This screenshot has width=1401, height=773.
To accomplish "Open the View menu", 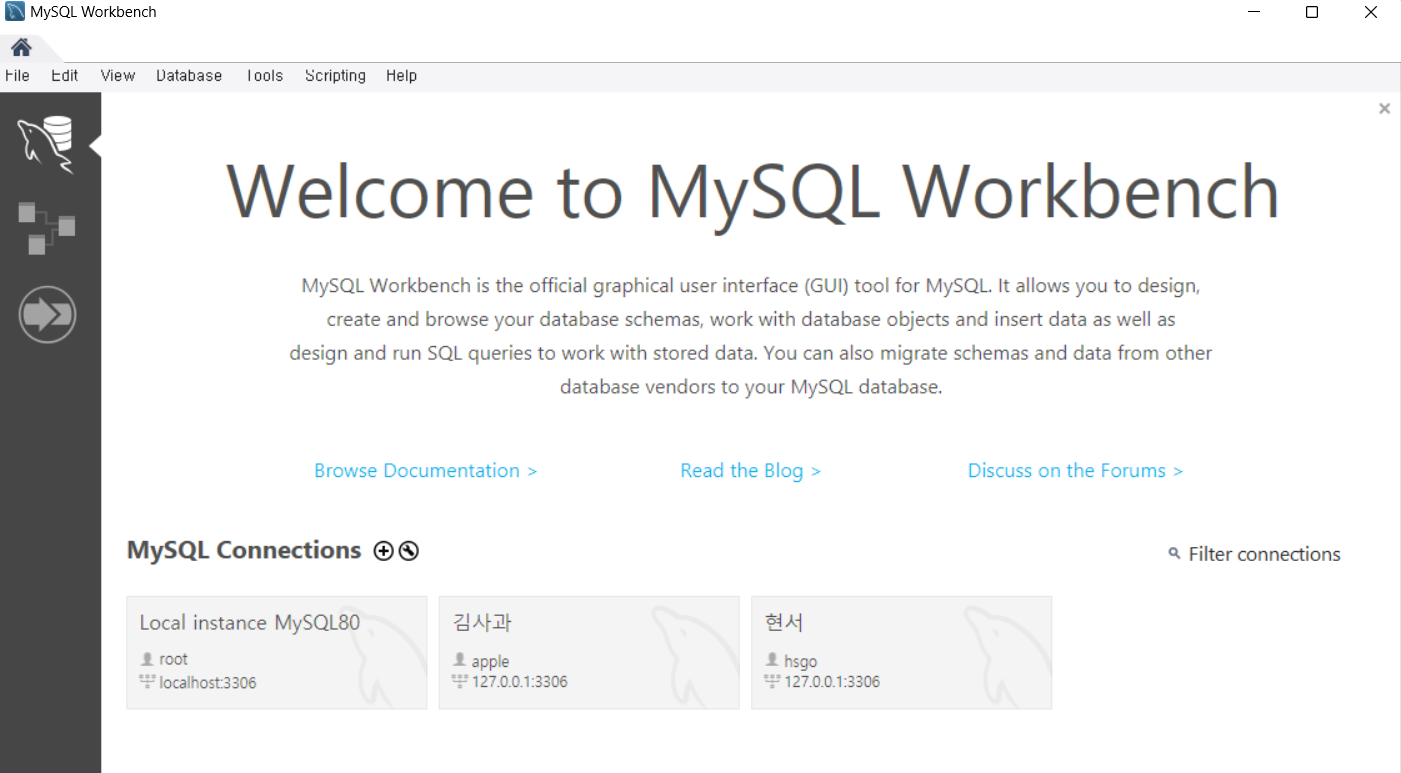I will click(118, 76).
